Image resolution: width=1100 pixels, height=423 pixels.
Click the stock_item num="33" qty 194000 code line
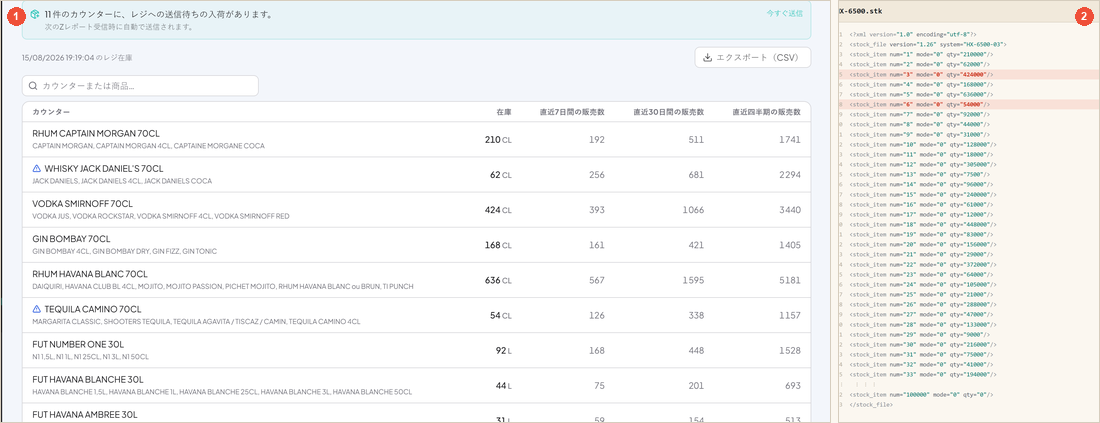tap(922, 375)
